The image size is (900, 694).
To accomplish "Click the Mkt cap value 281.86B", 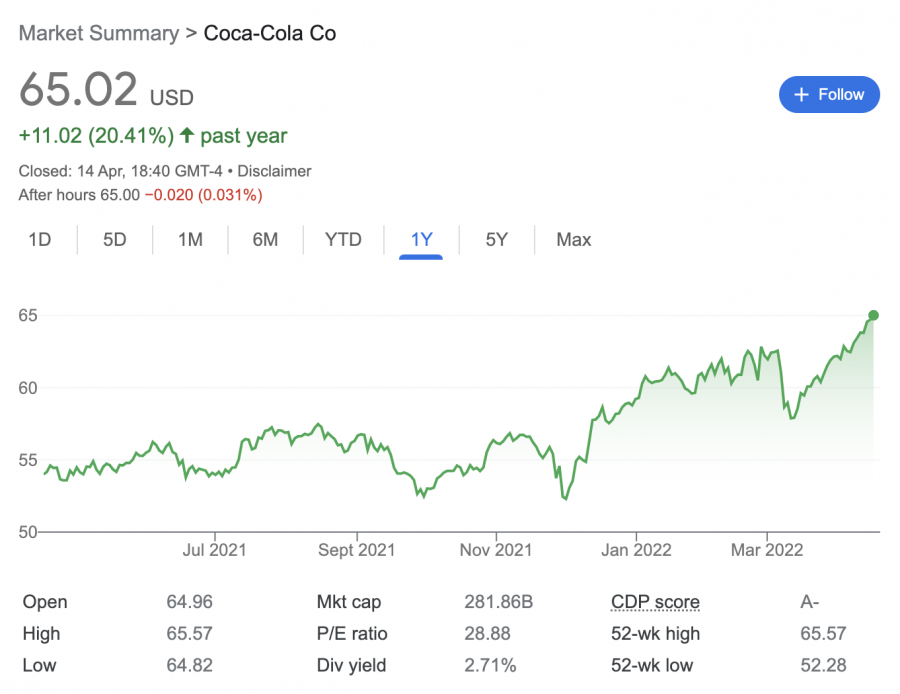I will click(x=499, y=602).
